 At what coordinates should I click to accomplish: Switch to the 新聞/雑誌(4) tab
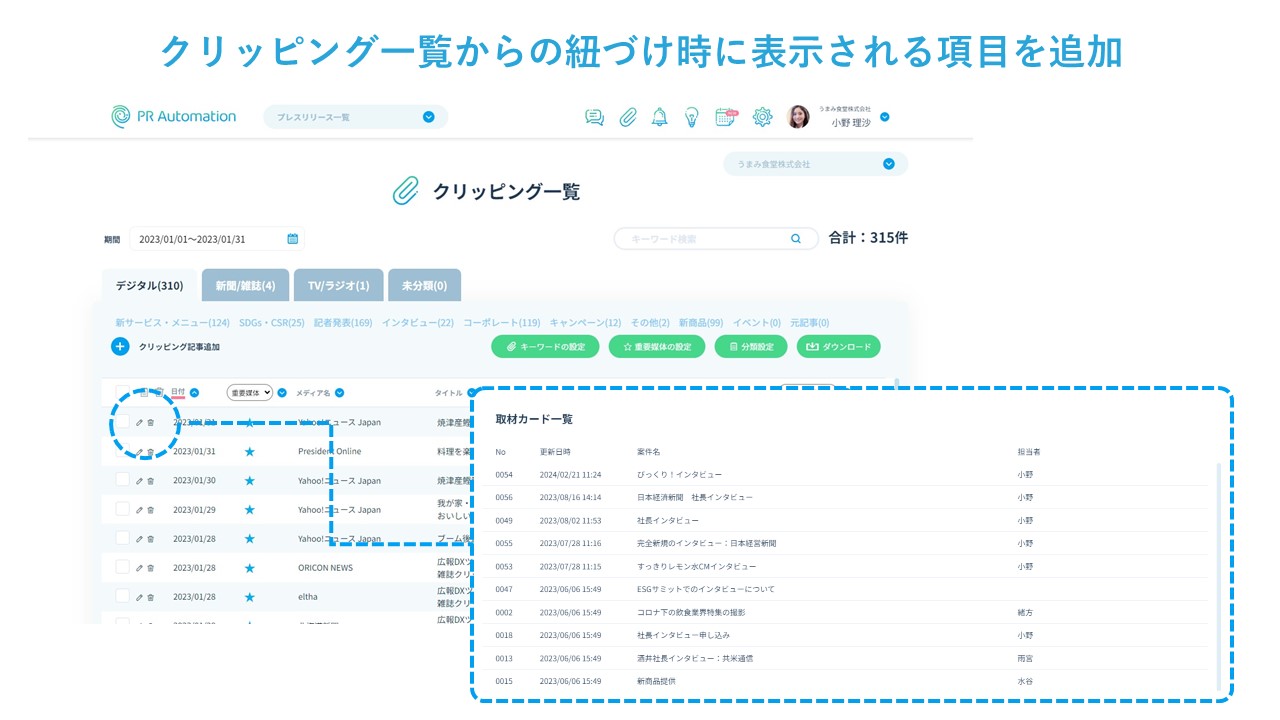(245, 286)
